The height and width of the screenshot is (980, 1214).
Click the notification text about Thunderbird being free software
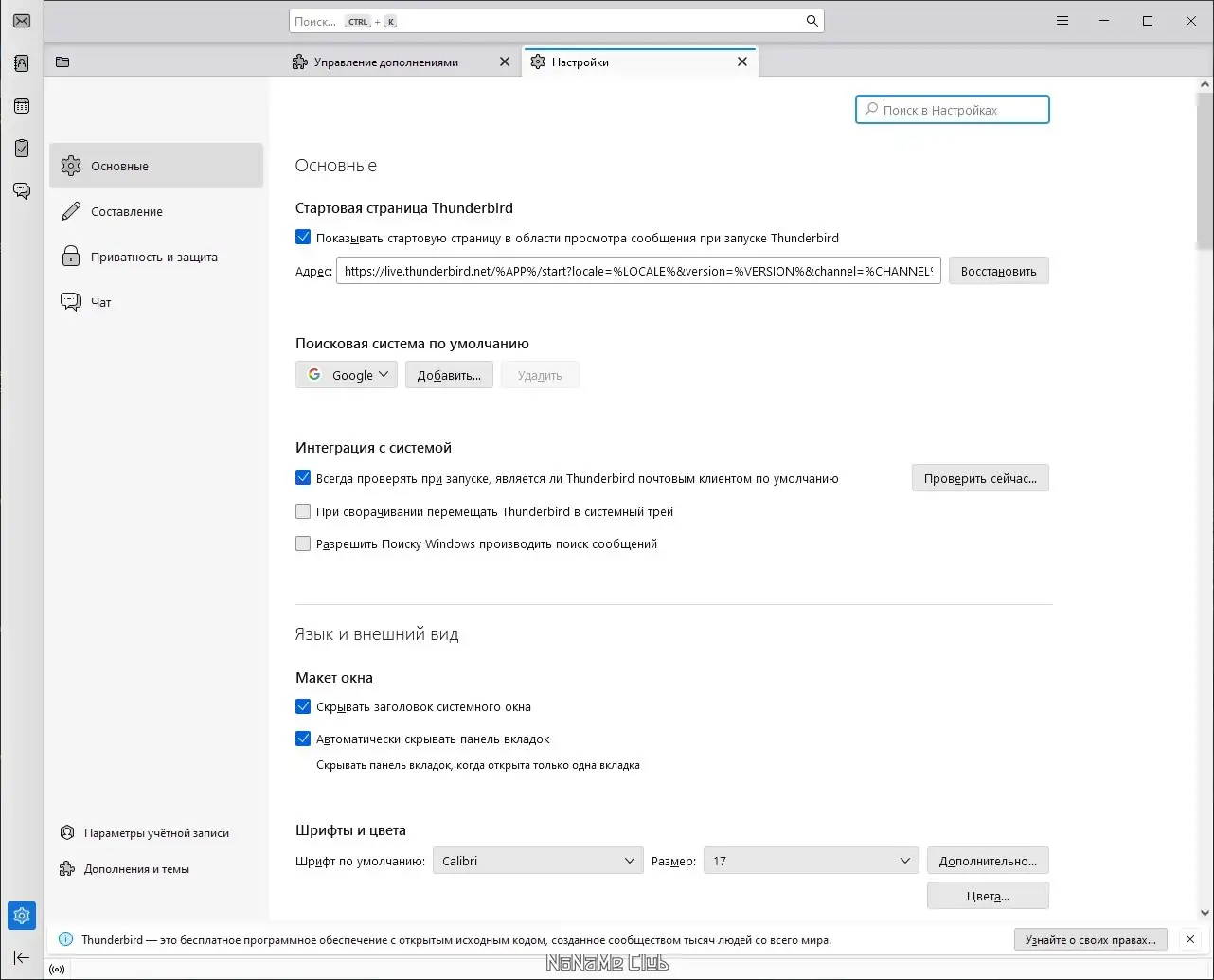pos(456,940)
